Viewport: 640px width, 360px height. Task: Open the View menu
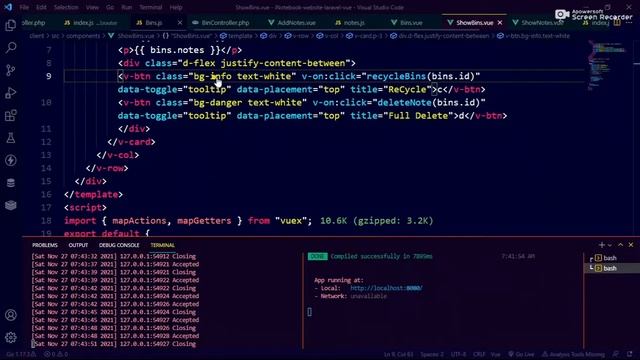pyautogui.click(x=92, y=7)
